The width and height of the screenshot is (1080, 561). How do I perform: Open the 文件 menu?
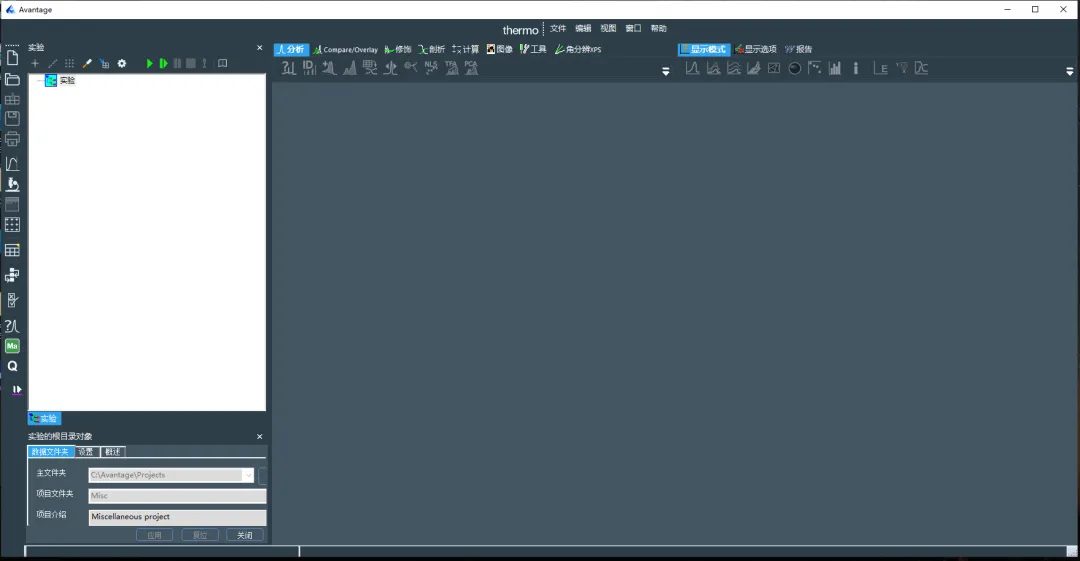[x=558, y=28]
